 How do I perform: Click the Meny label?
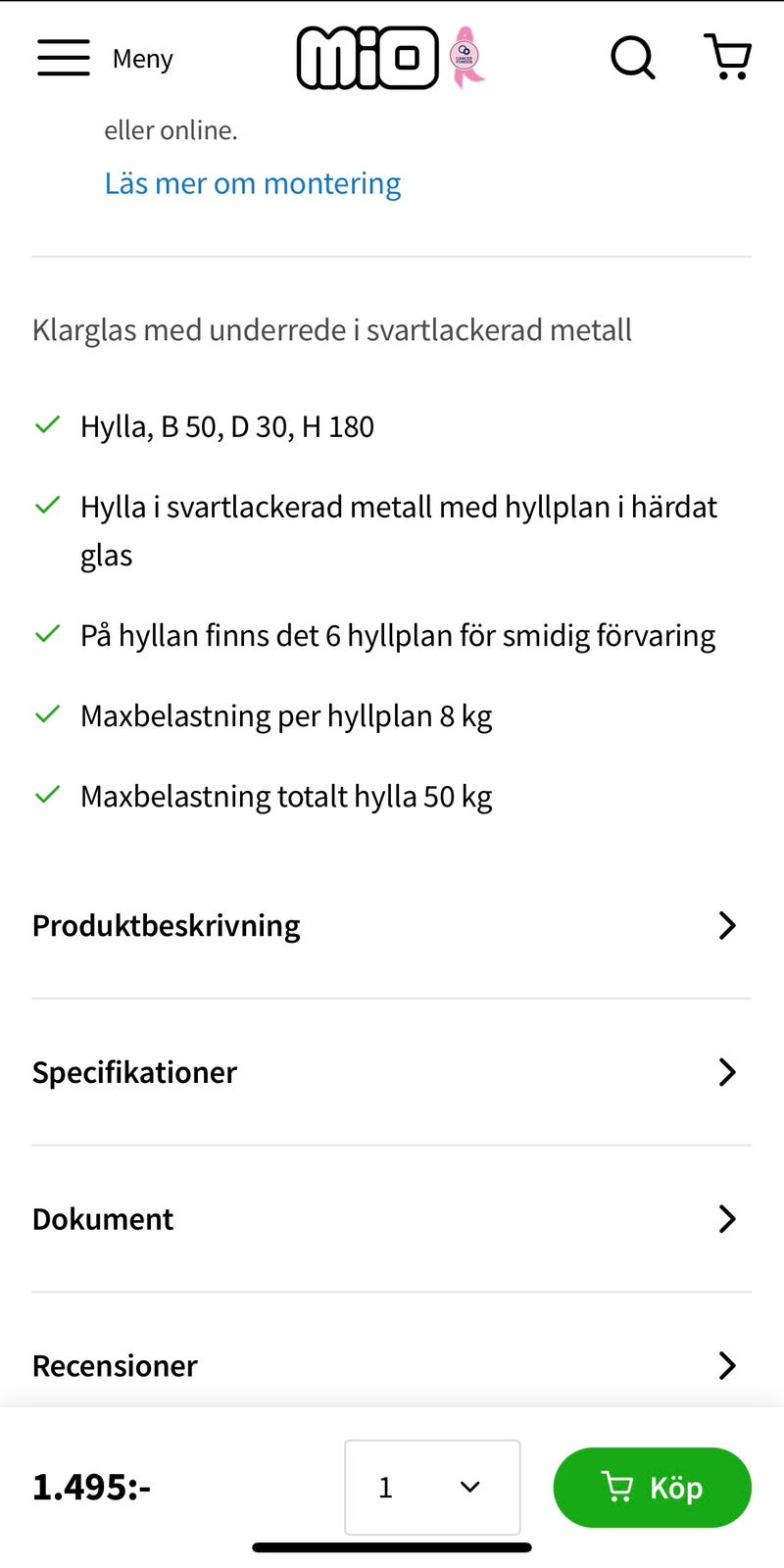pos(142,59)
